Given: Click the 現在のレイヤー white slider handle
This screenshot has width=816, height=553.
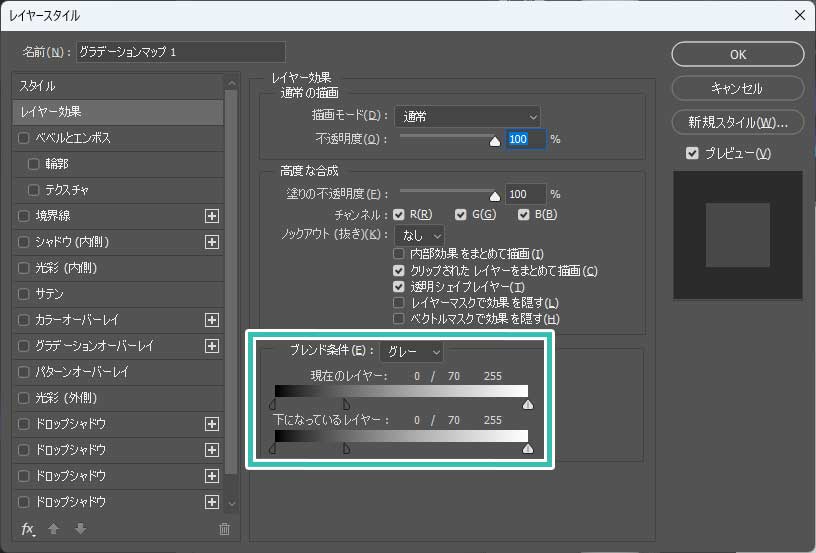Looking at the screenshot, I should pos(528,405).
